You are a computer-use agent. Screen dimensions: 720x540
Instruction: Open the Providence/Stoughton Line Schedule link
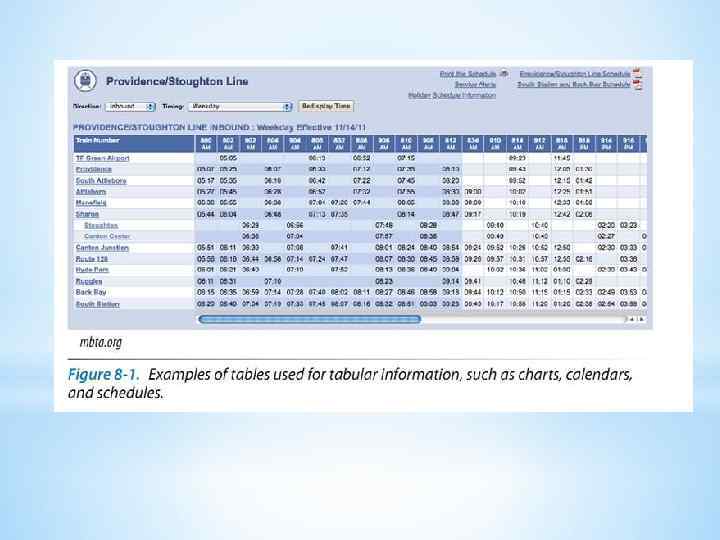click(574, 74)
